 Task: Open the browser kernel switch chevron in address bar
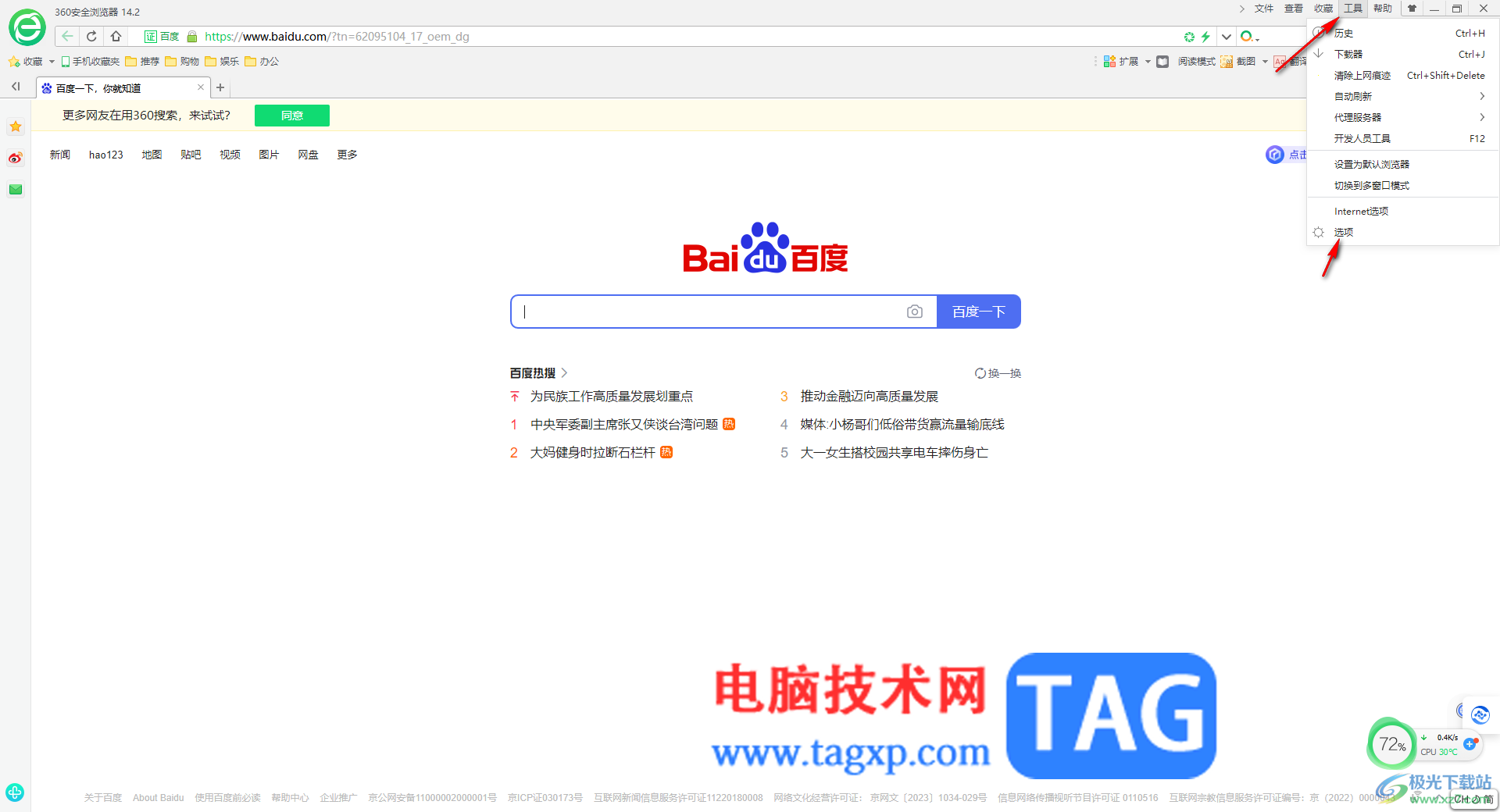coord(1226,36)
